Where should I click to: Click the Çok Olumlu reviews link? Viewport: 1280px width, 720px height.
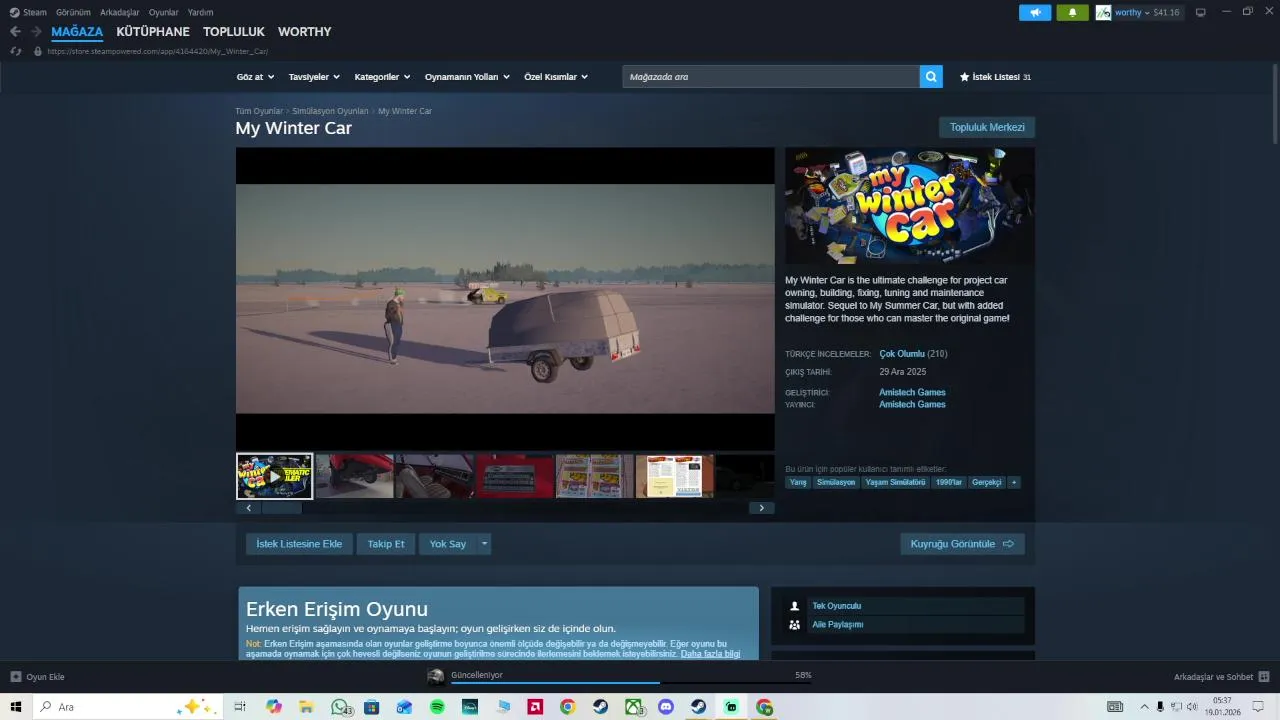tap(902, 354)
